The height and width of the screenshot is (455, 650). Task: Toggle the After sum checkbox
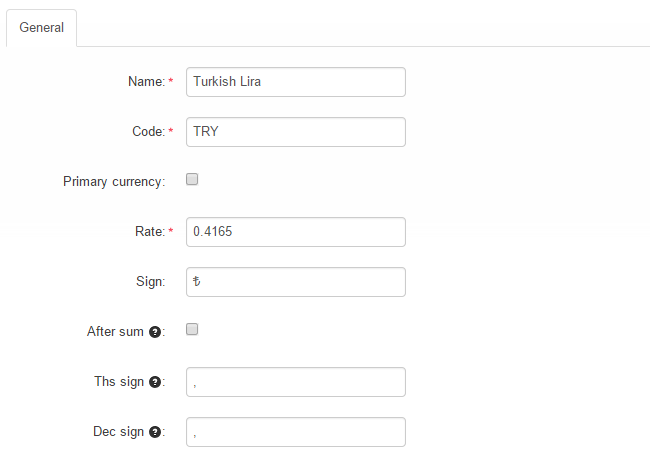point(193,329)
